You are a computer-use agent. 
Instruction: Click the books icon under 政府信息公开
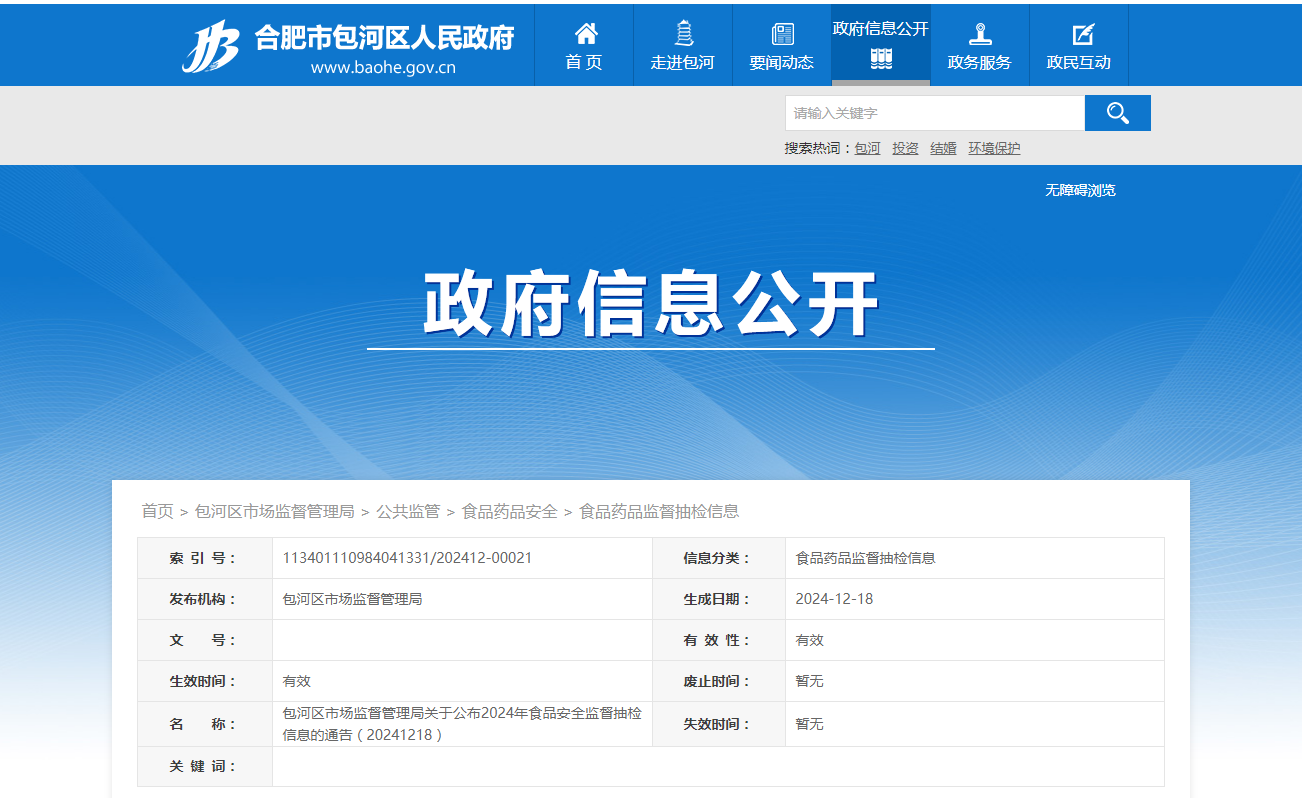[881, 60]
